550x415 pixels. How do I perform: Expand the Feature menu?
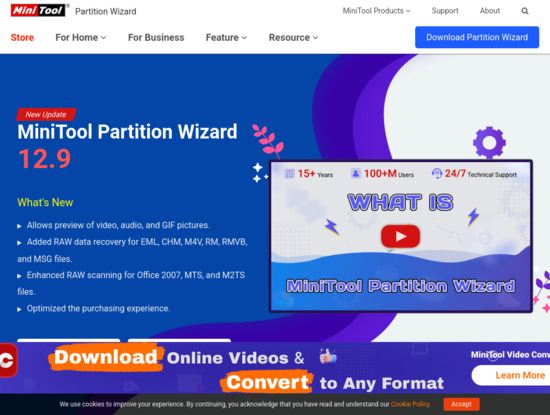226,38
